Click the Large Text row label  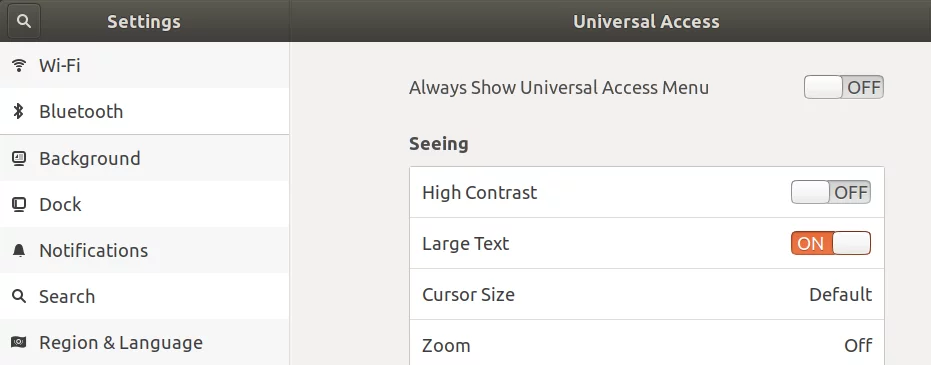click(466, 244)
